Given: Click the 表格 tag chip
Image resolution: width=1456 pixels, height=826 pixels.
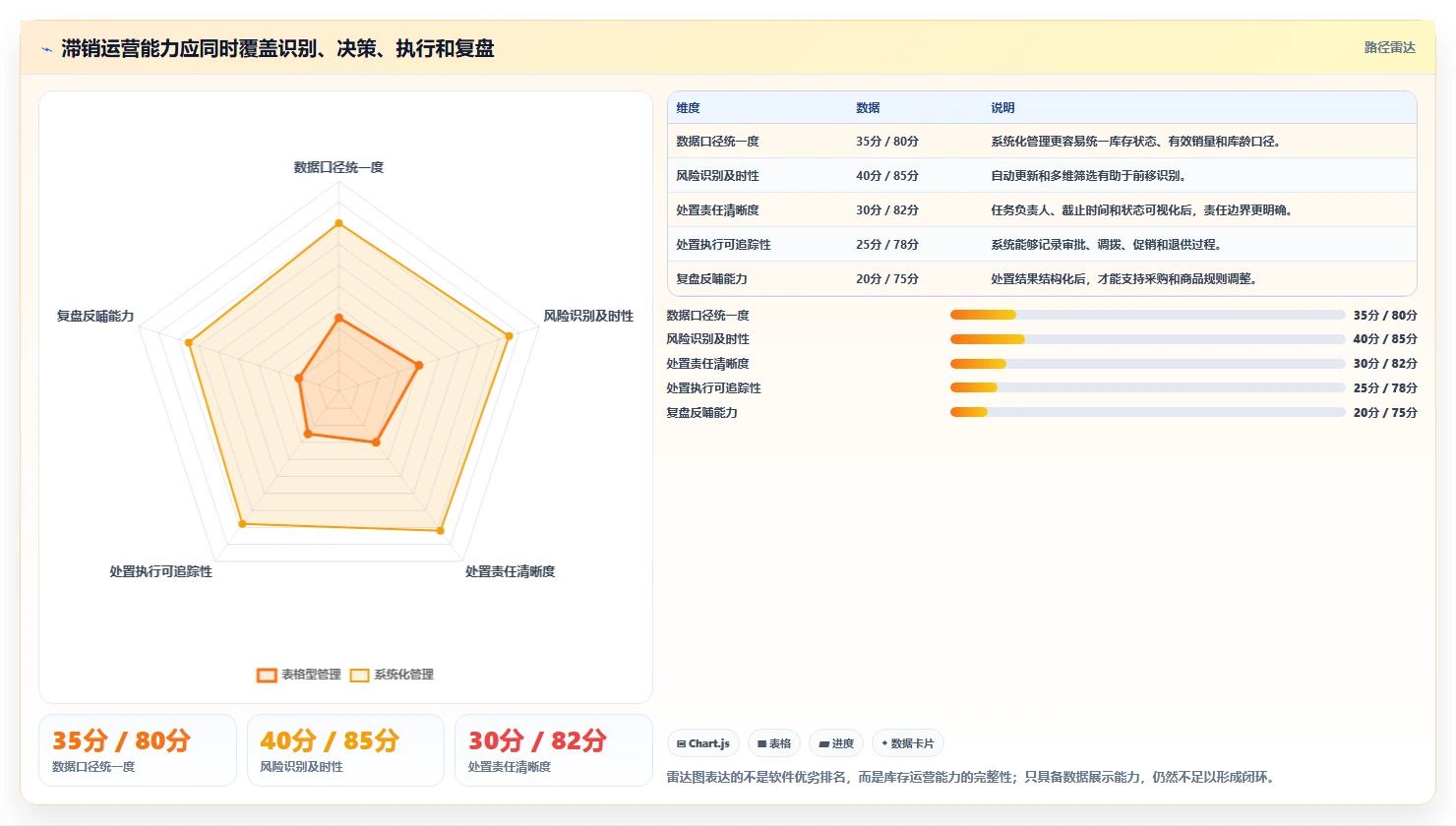Looking at the screenshot, I should pos(774,743).
